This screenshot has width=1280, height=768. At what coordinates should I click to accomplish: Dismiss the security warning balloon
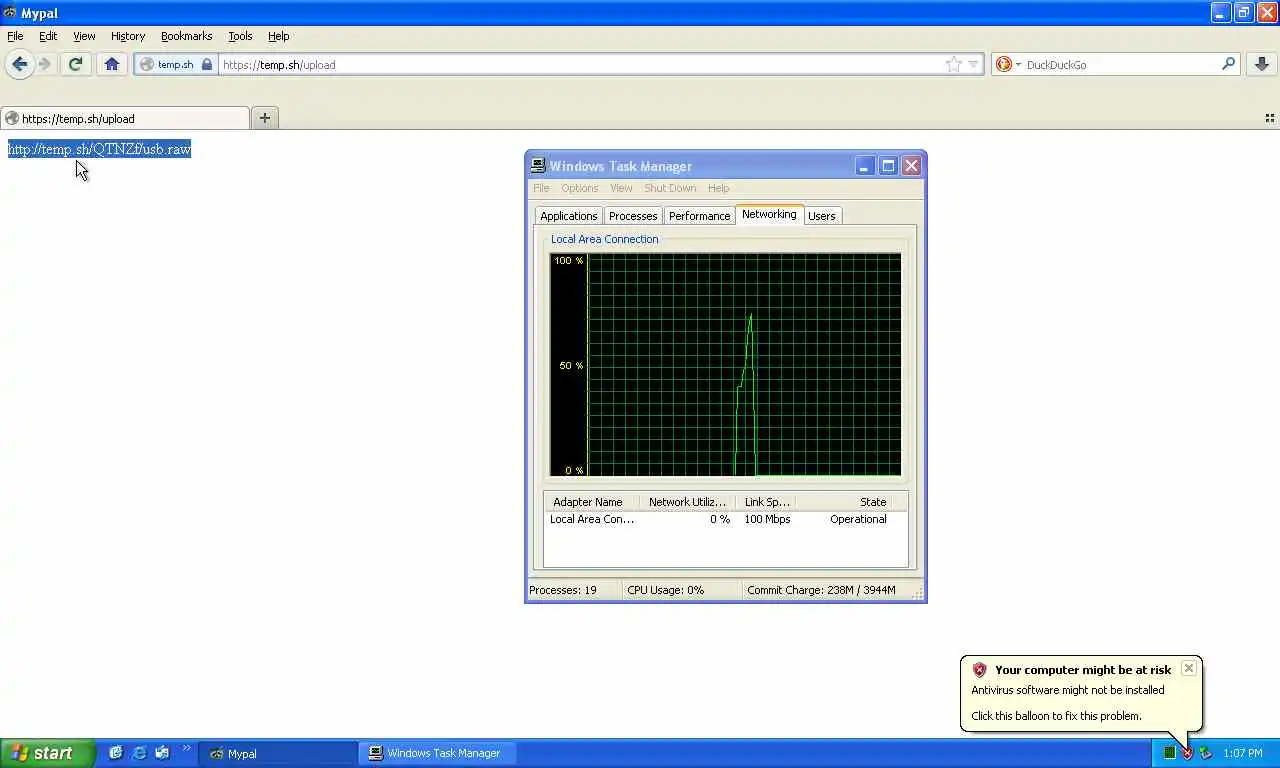pyautogui.click(x=1188, y=668)
